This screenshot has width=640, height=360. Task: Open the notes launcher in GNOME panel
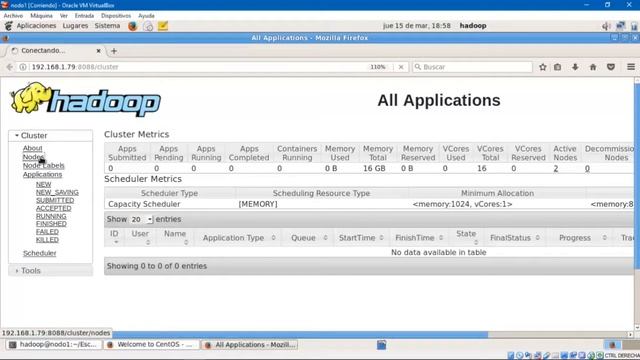163,26
